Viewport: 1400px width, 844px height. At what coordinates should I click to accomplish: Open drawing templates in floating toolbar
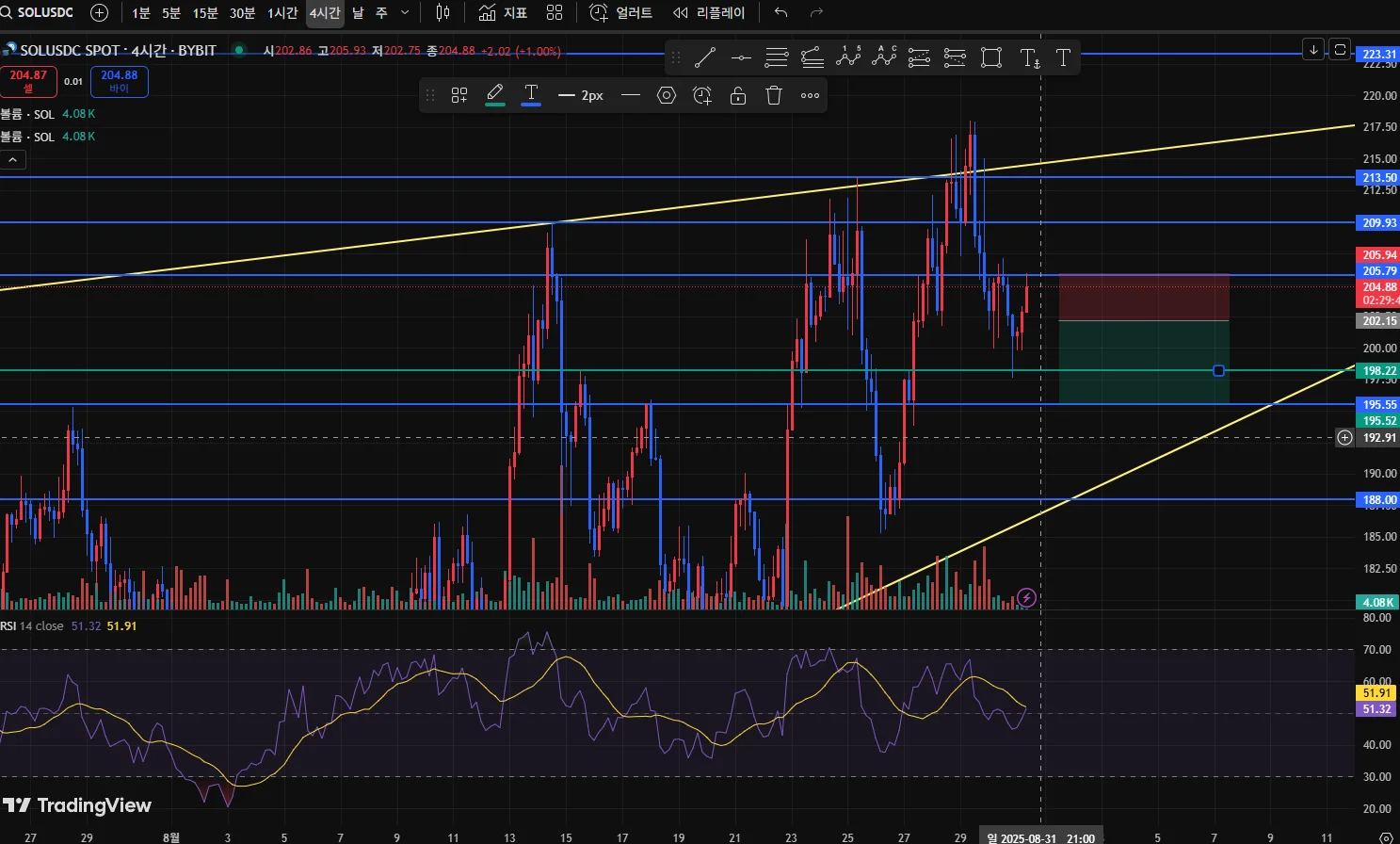point(459,95)
